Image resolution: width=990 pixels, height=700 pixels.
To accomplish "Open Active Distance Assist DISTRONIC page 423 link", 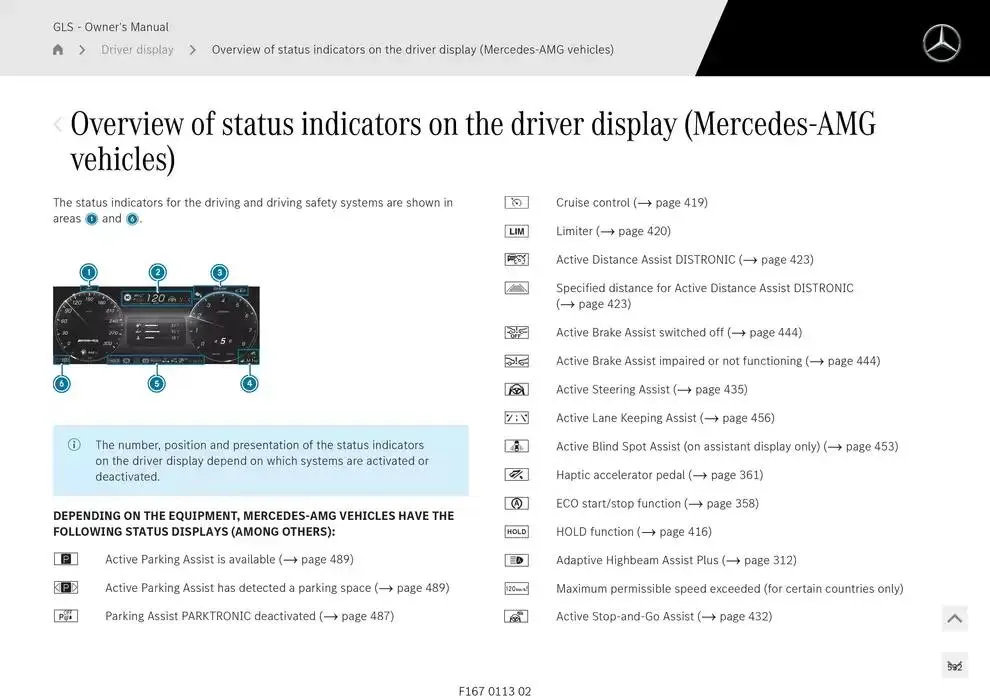I will (x=777, y=259).
